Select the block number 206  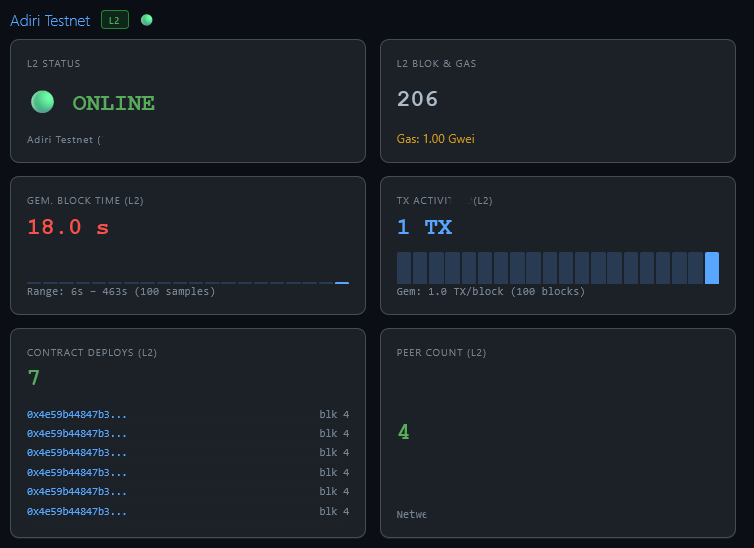click(417, 99)
